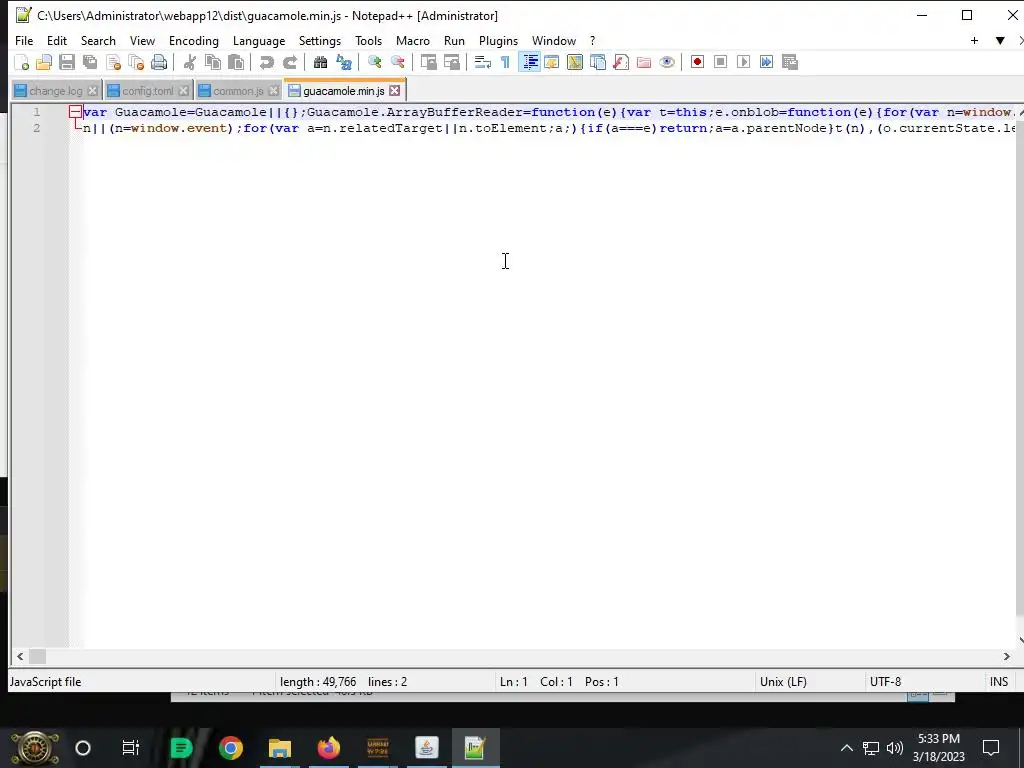The image size is (1024, 768).
Task: Undo the last action via toolbar
Action: (x=266, y=62)
